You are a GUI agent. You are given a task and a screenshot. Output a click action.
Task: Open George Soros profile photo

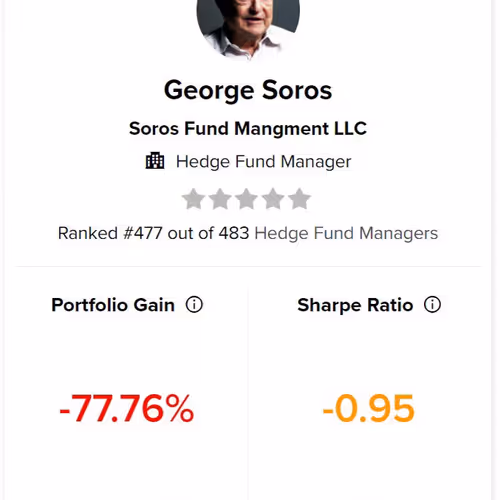[x=248, y=25]
